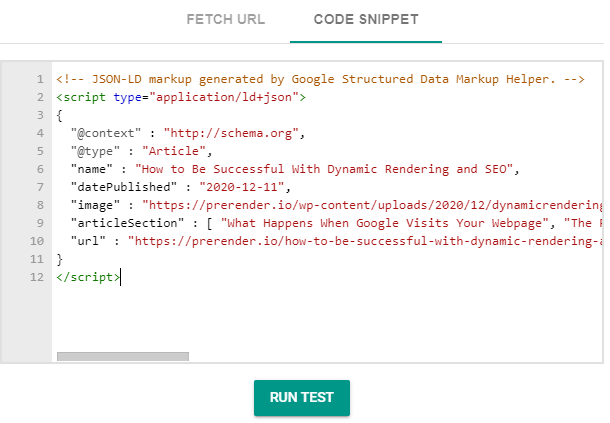Click the "datePublished" key
The image size is (610, 423).
124,187
